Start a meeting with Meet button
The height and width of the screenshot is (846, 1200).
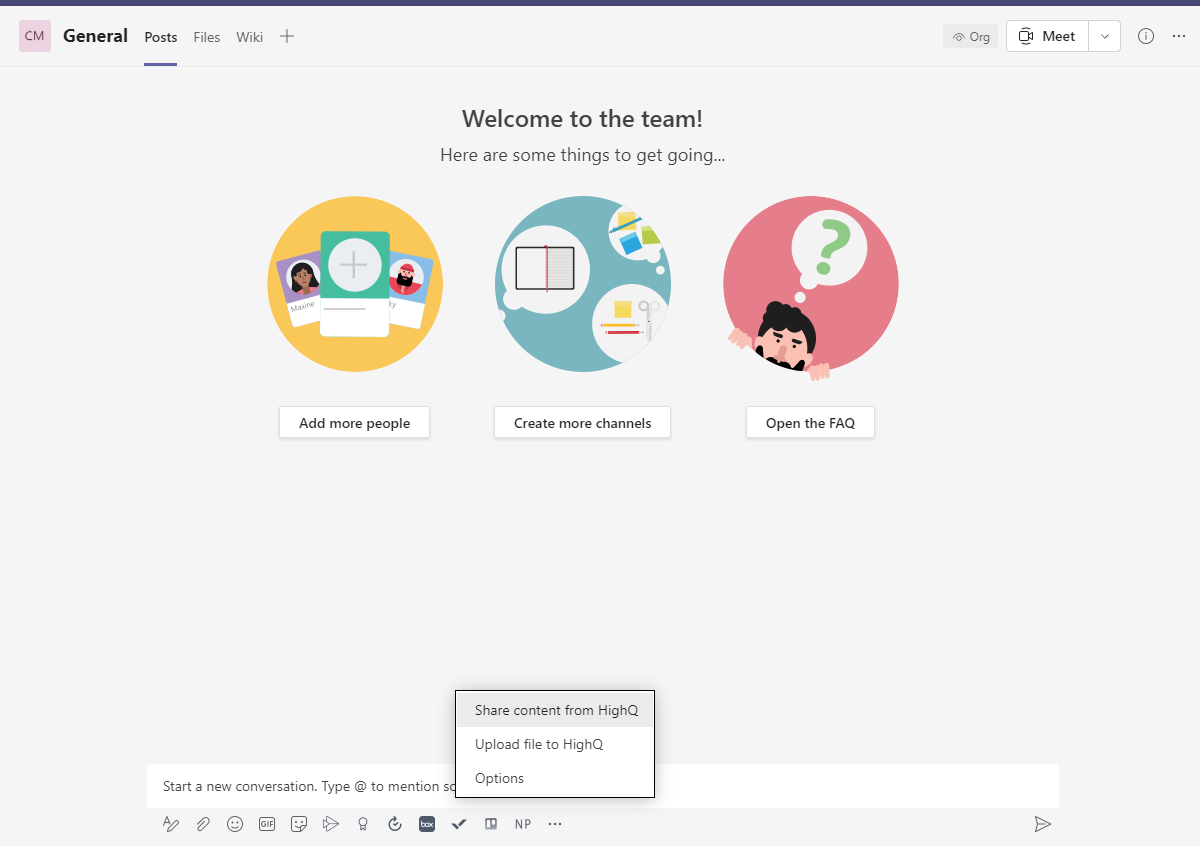1047,36
